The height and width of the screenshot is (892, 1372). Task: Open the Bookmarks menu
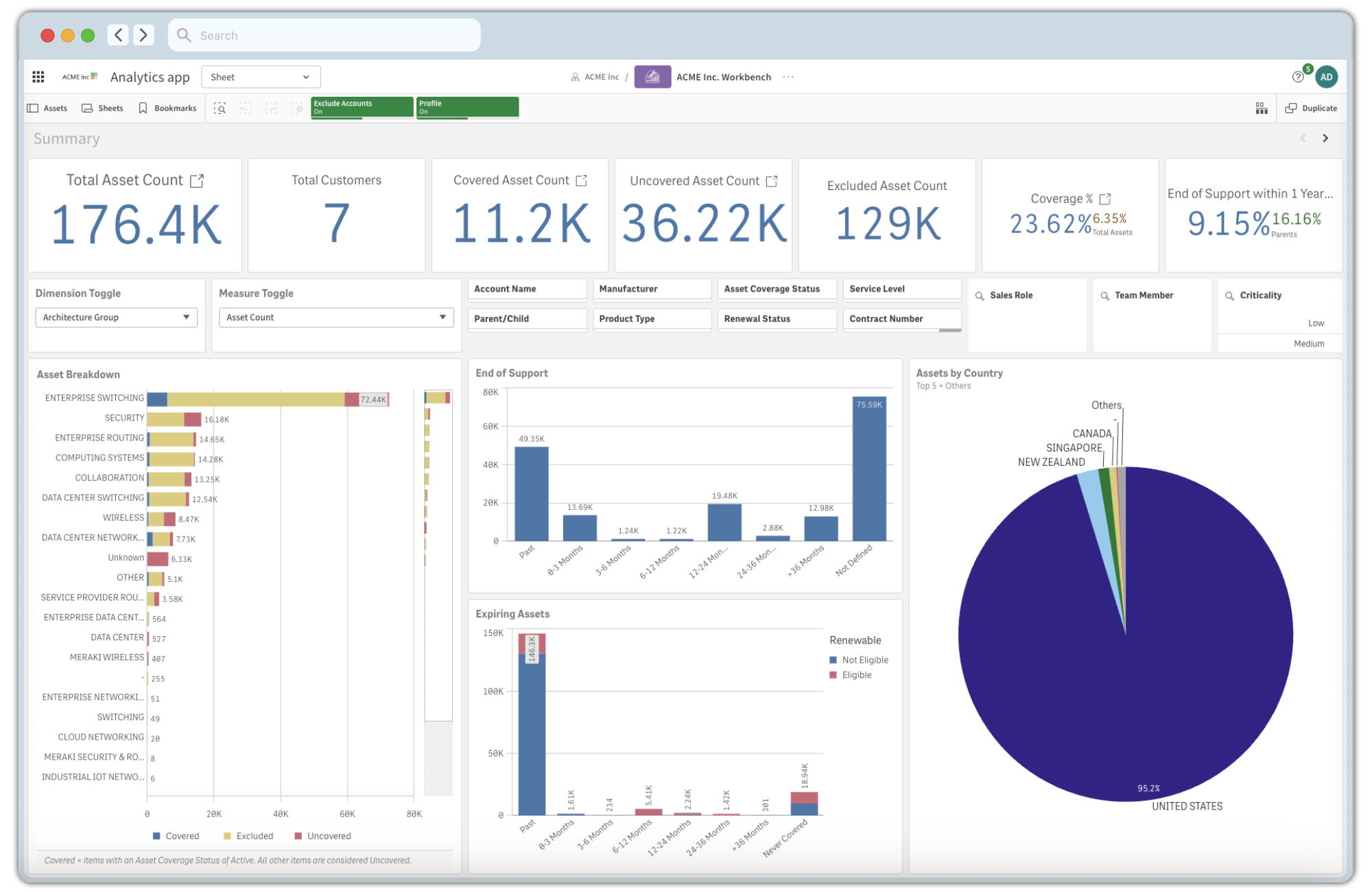pos(167,108)
